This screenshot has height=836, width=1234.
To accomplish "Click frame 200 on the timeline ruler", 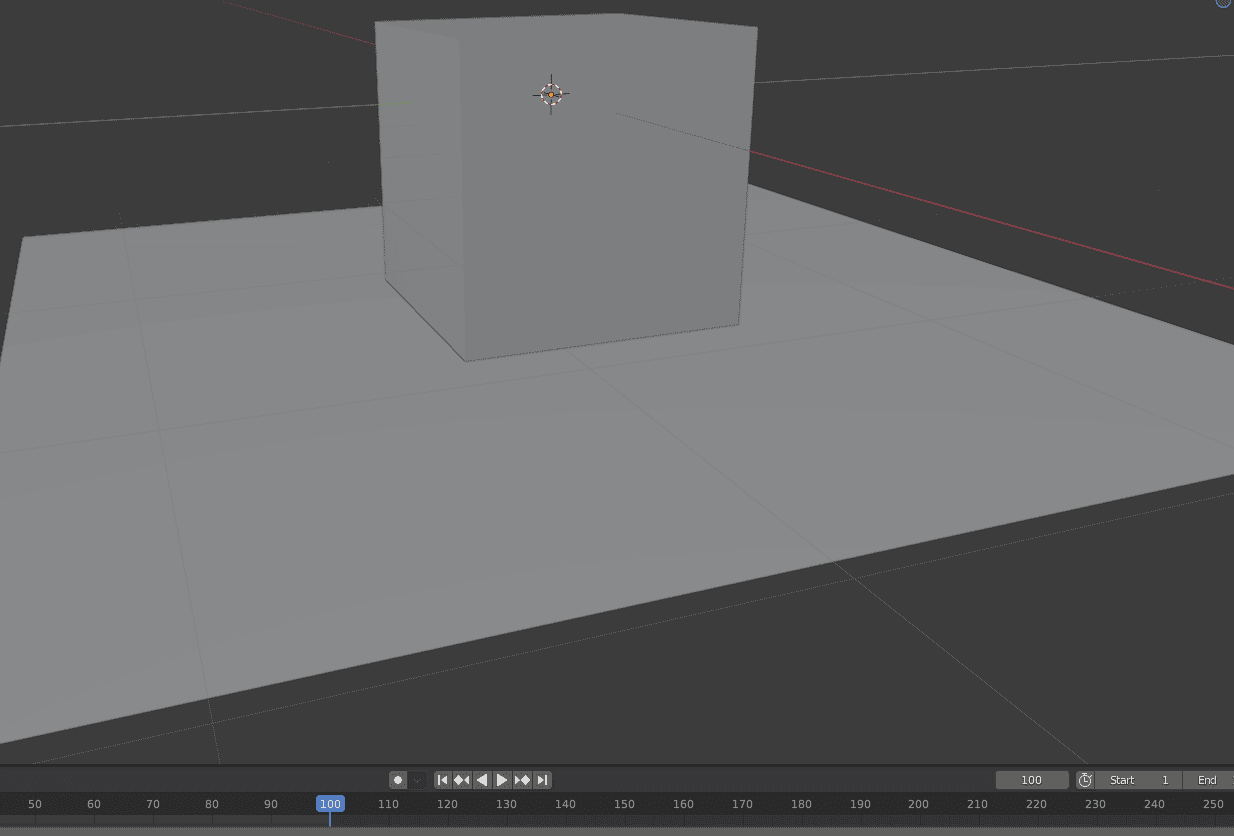I will pyautogui.click(x=918, y=803).
